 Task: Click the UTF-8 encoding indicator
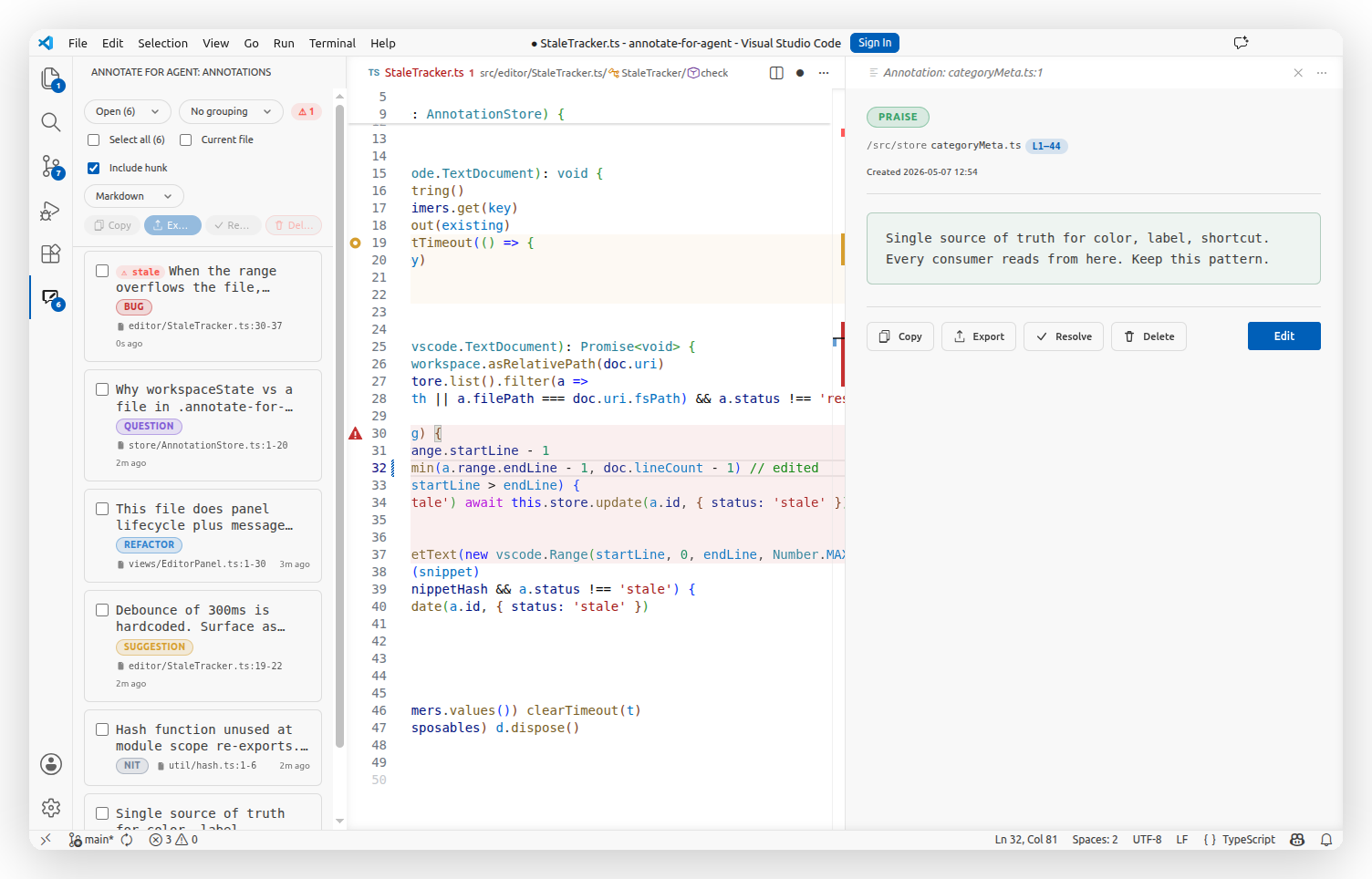[1147, 840]
